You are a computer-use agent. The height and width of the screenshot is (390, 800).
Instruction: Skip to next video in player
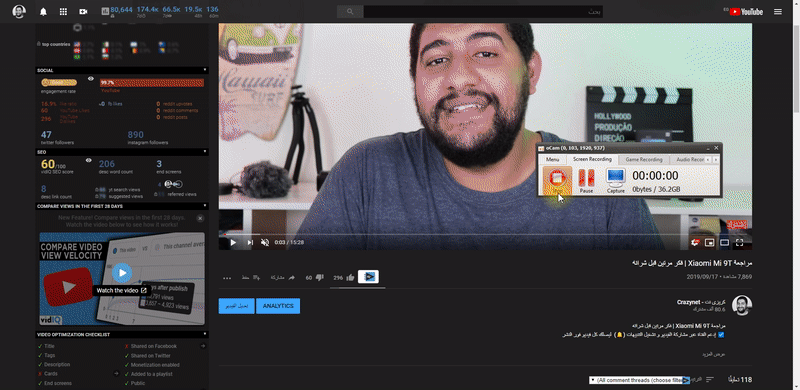(x=250, y=242)
